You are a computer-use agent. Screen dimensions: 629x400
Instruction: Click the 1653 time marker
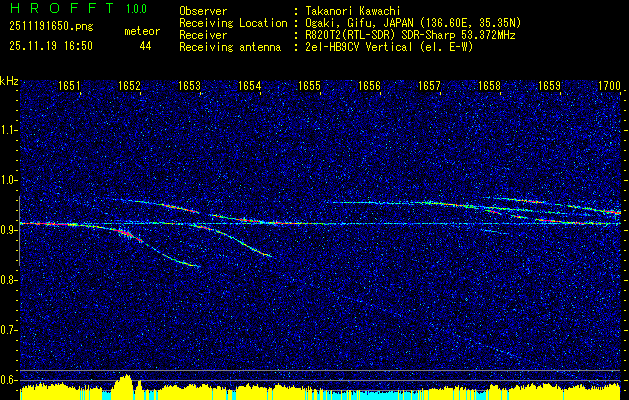coord(189,85)
